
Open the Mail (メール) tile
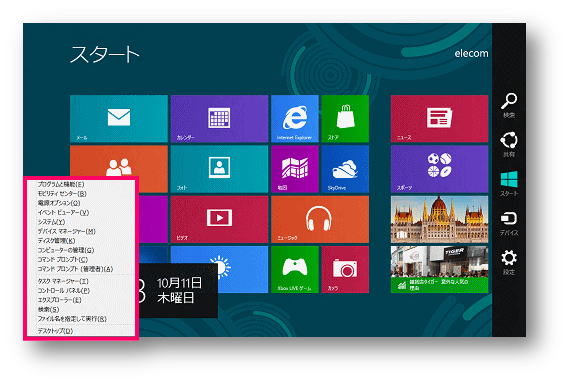pyautogui.click(x=119, y=119)
